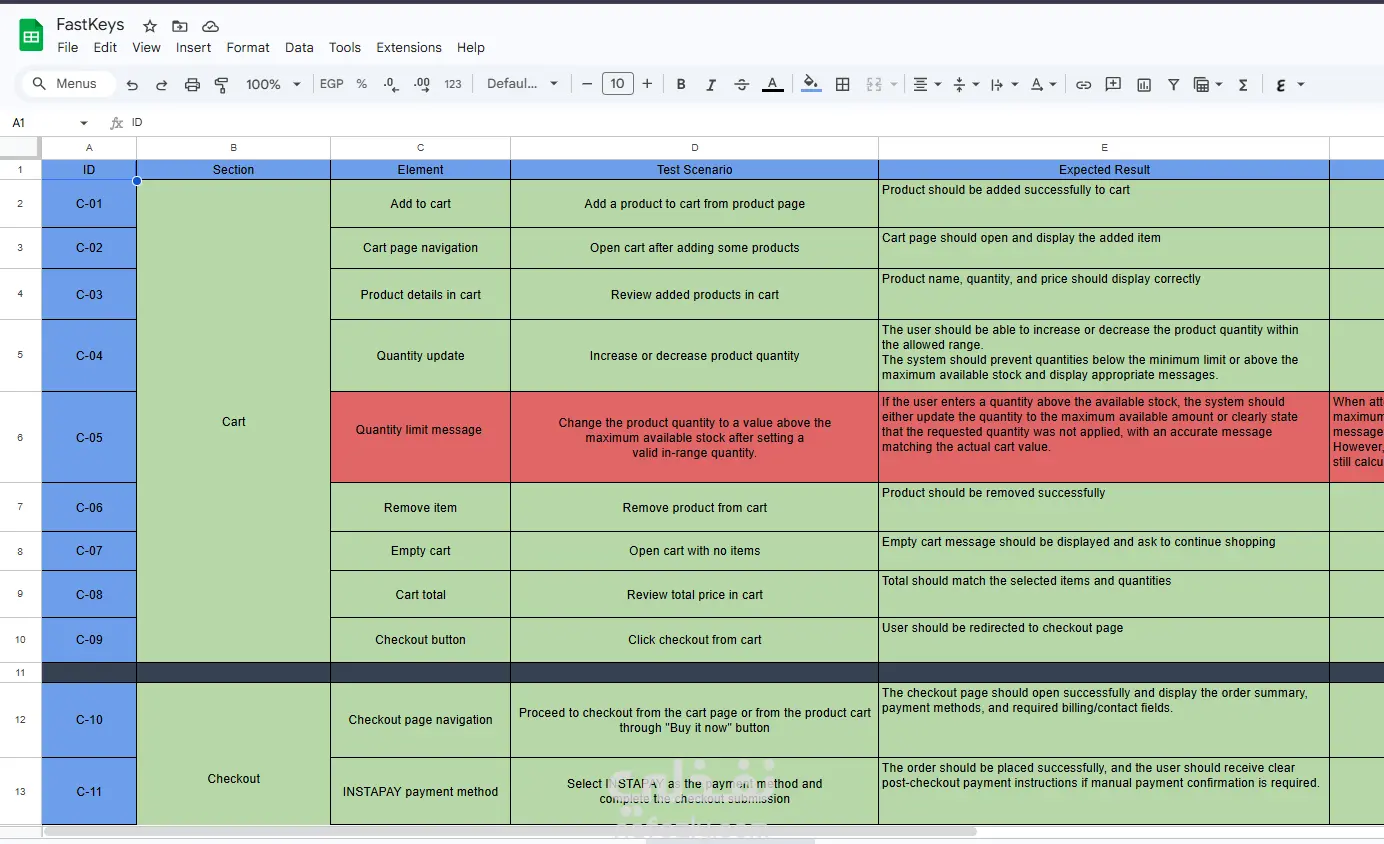The height and width of the screenshot is (844, 1384).
Task: Star the FastKeys document
Action: (150, 26)
